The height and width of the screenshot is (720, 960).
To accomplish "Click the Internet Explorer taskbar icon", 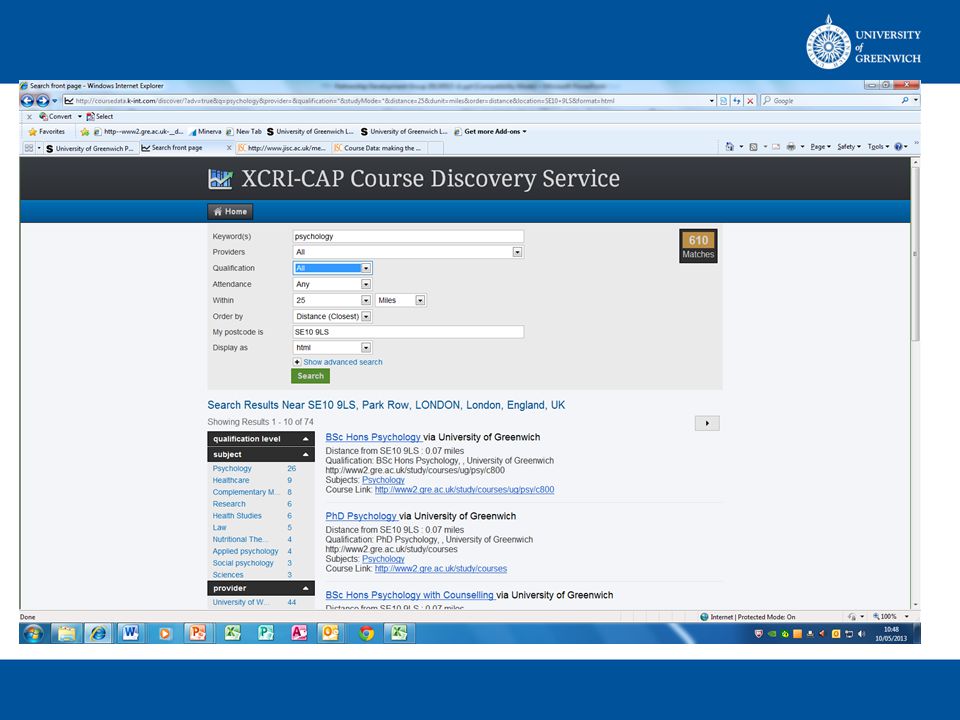I will point(98,633).
